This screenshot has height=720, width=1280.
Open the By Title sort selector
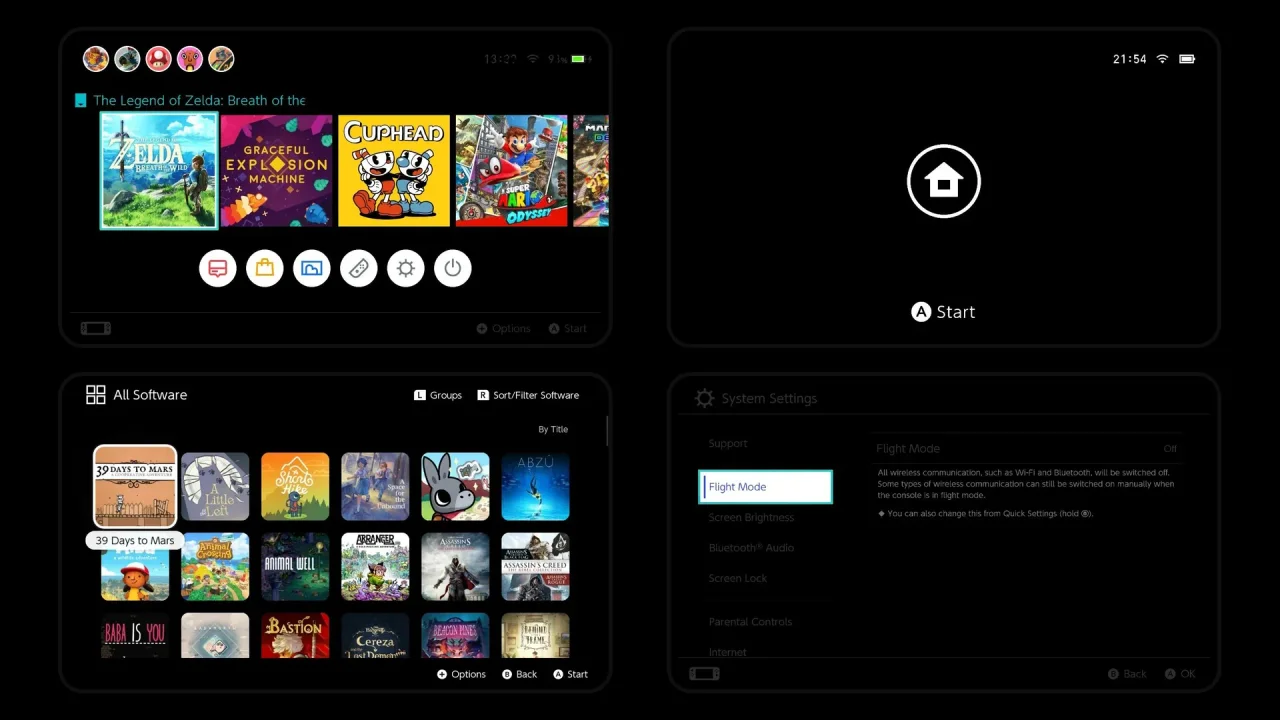pos(553,429)
